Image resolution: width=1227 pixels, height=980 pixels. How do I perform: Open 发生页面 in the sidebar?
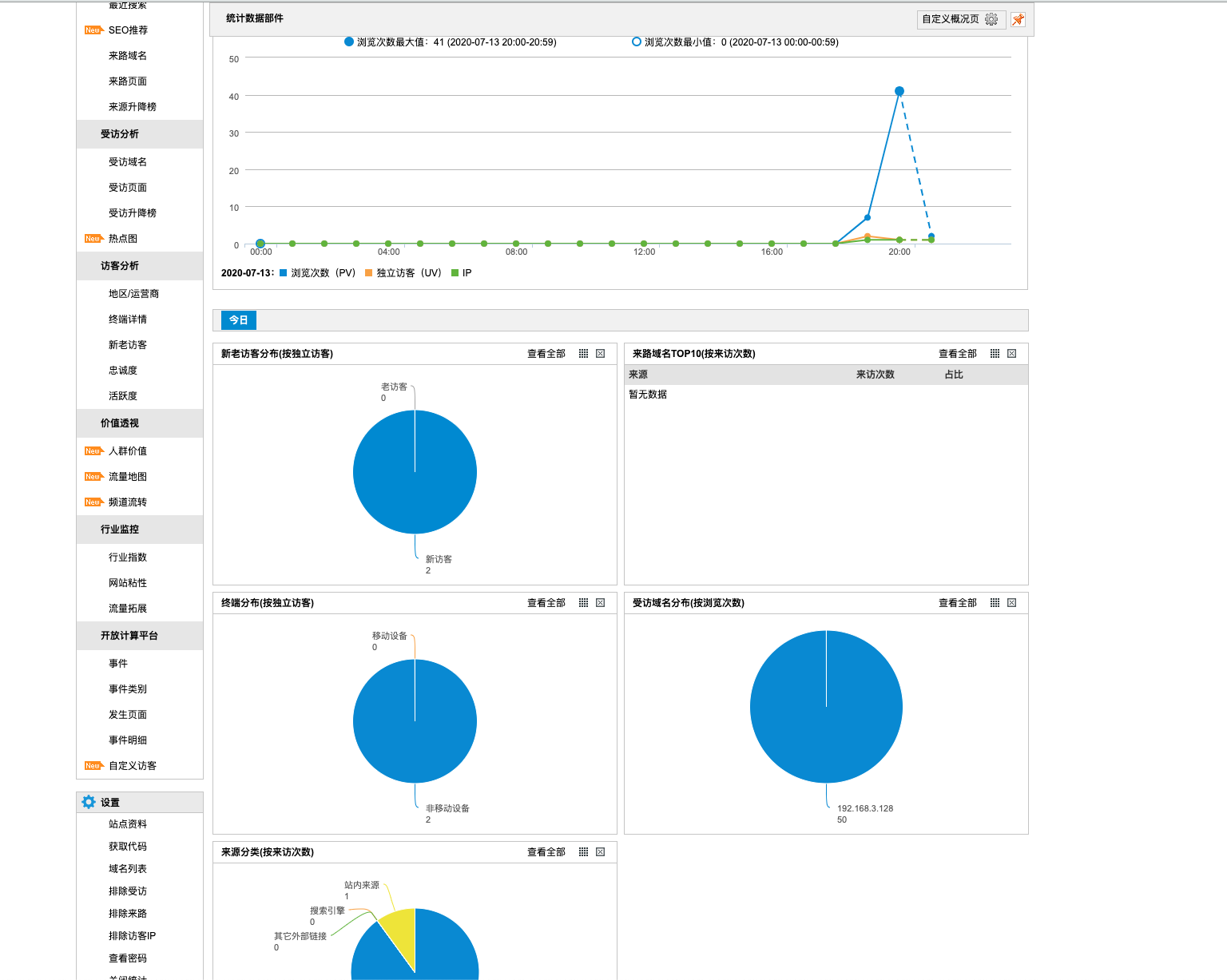[x=128, y=715]
